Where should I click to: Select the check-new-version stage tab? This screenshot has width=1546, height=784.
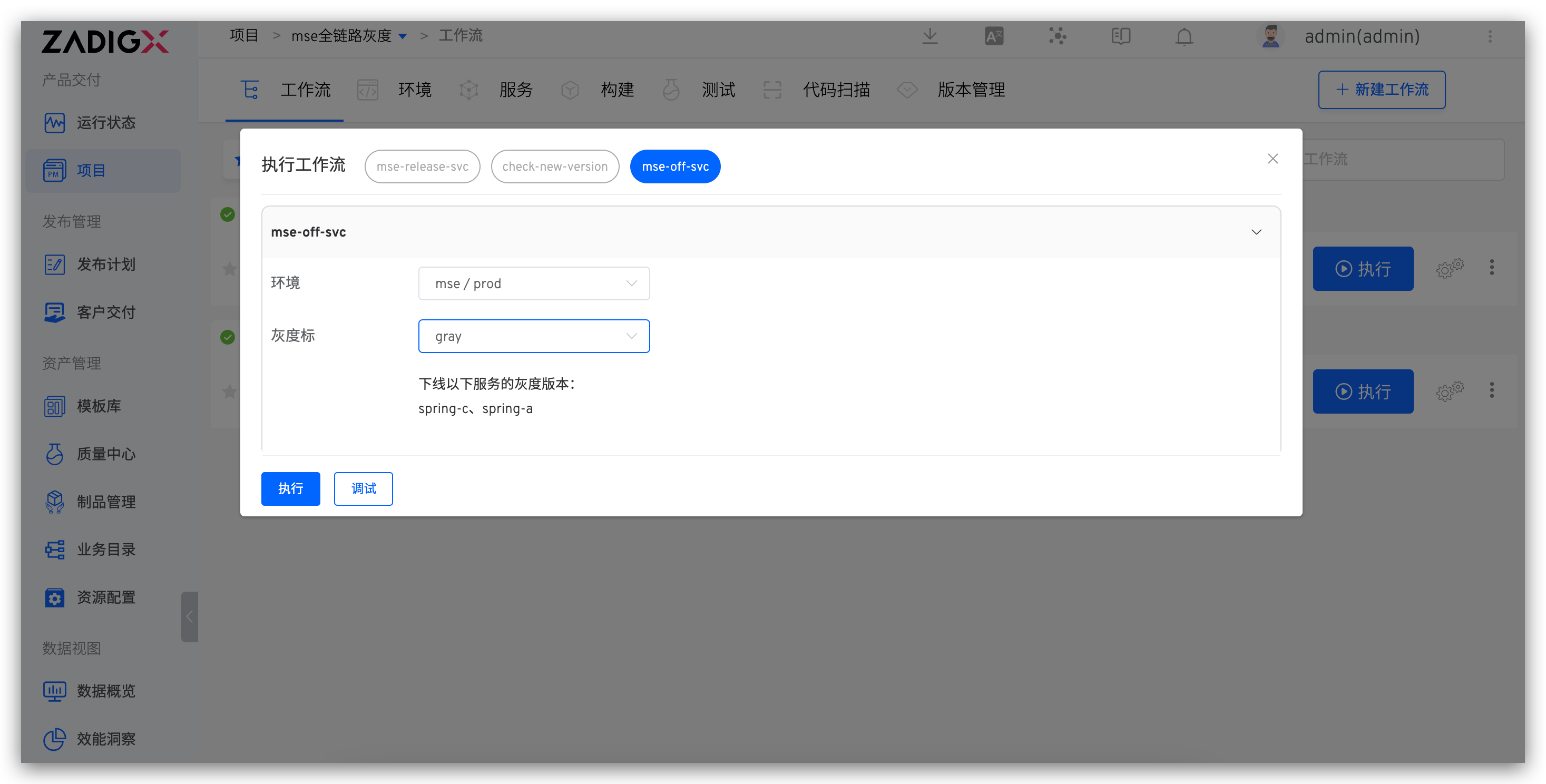tap(554, 166)
